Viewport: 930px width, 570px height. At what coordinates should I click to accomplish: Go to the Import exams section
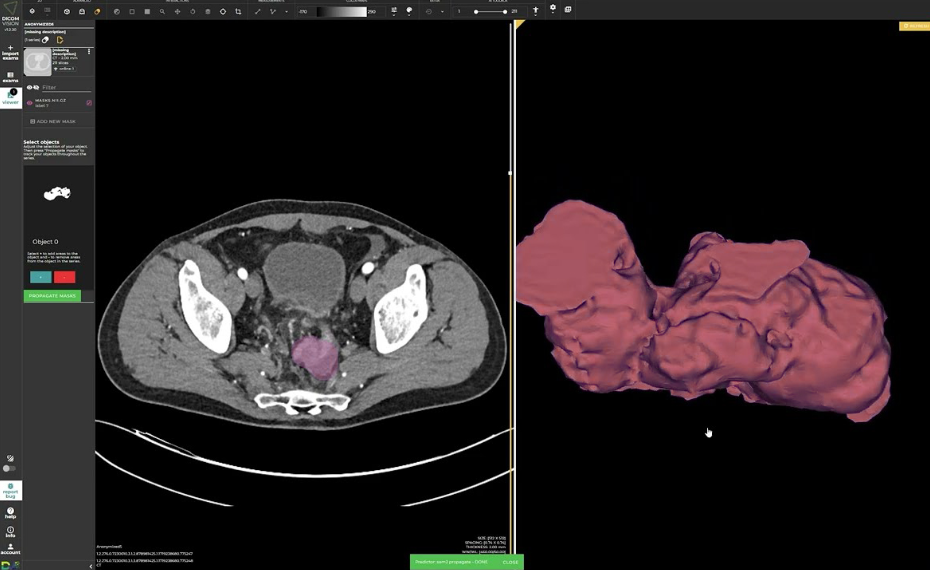click(10, 51)
